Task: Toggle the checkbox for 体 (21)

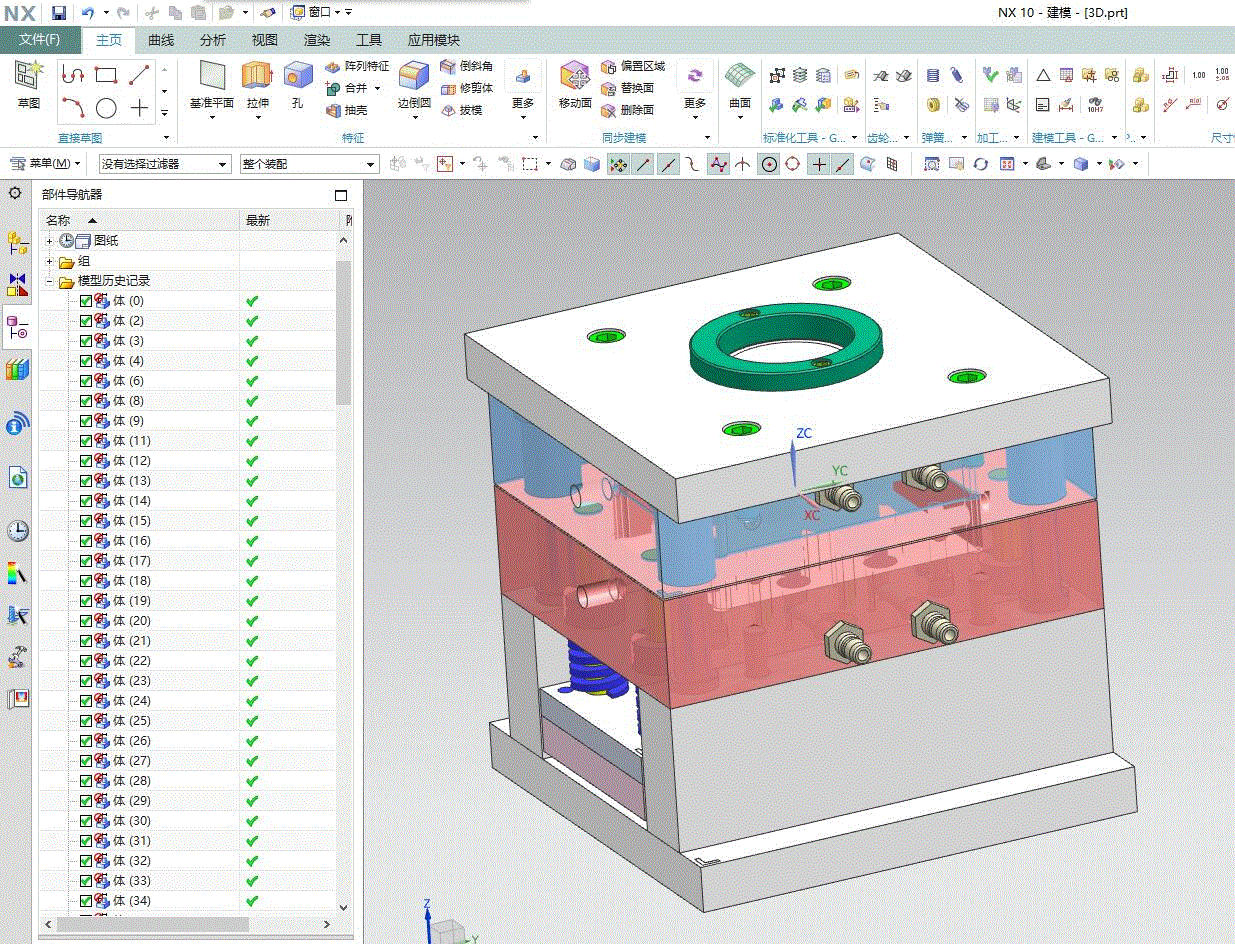Action: click(x=85, y=641)
